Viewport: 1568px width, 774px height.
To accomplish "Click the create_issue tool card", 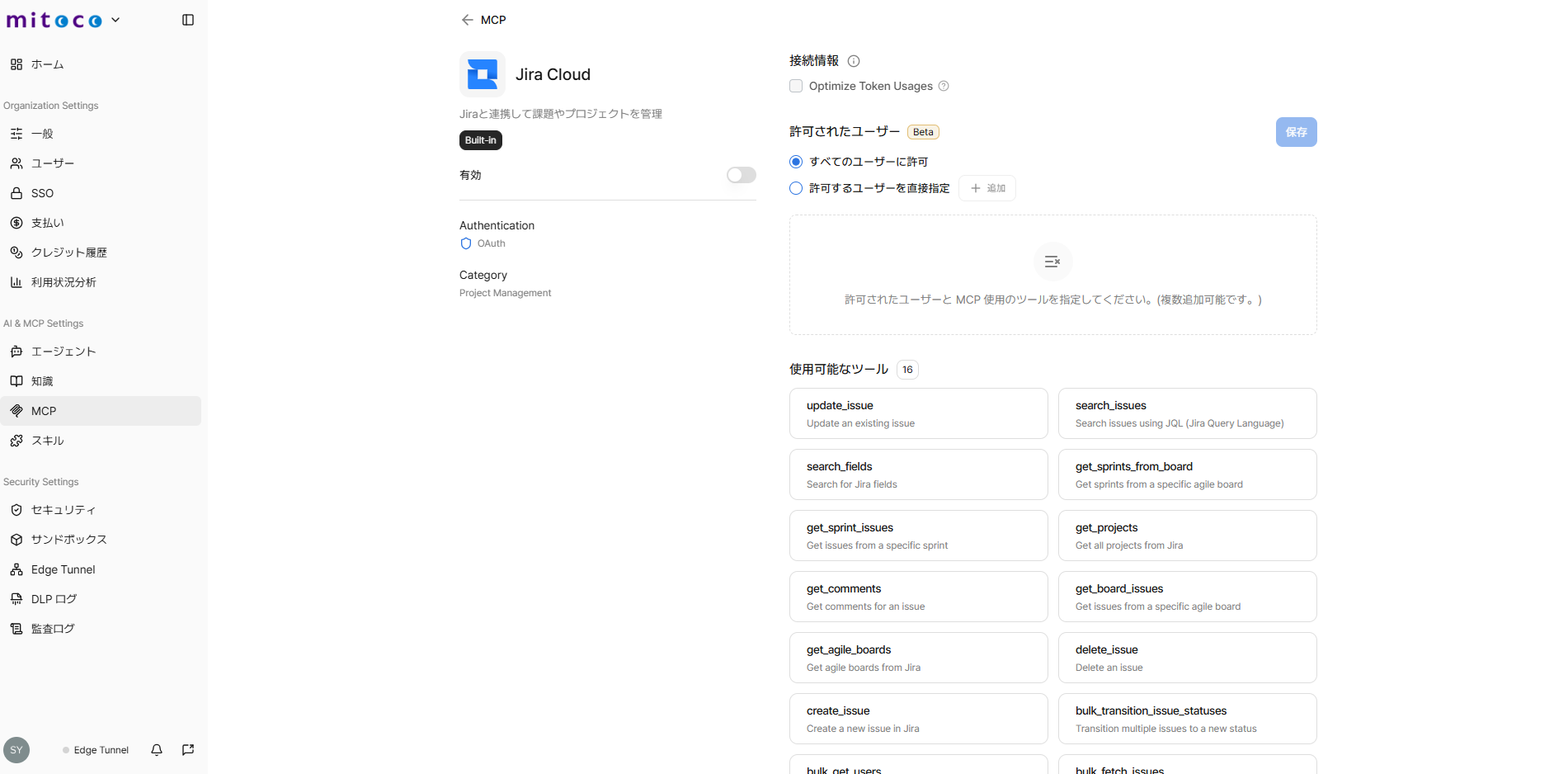I will (x=919, y=719).
